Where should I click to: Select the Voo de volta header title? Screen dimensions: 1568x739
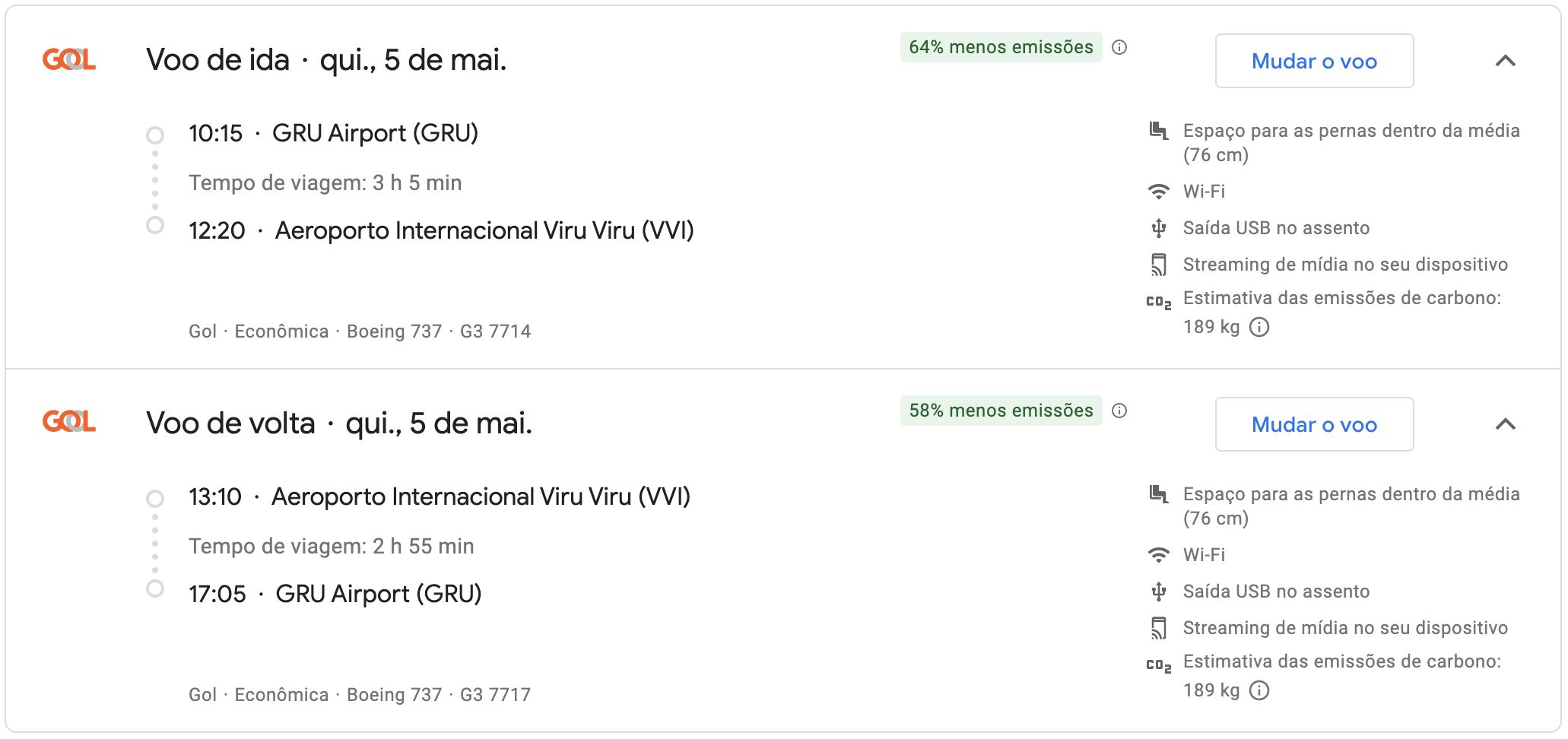(x=339, y=423)
